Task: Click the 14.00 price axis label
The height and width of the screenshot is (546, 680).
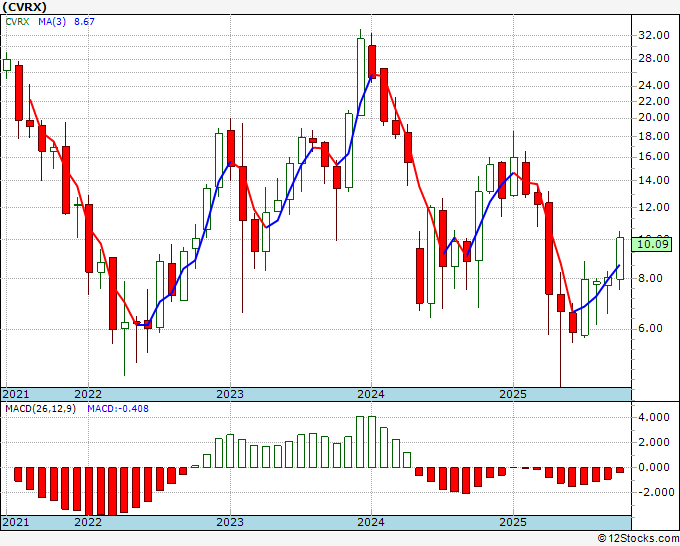Action: coord(654,180)
